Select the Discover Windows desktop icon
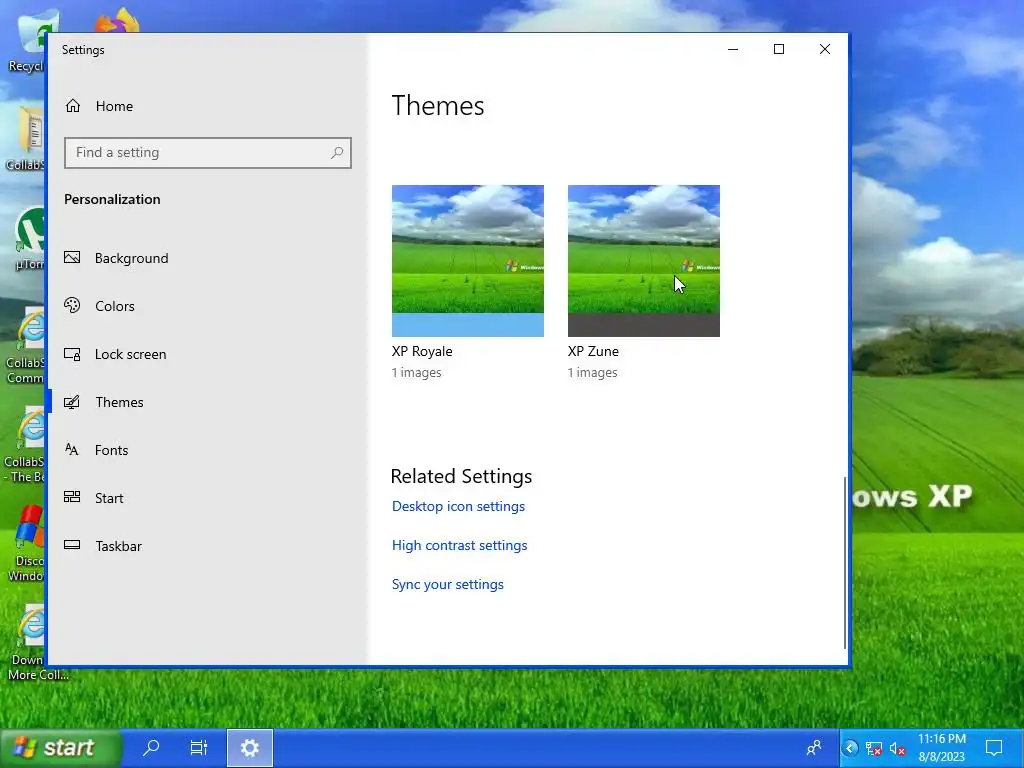The image size is (1024, 768). click(26, 543)
